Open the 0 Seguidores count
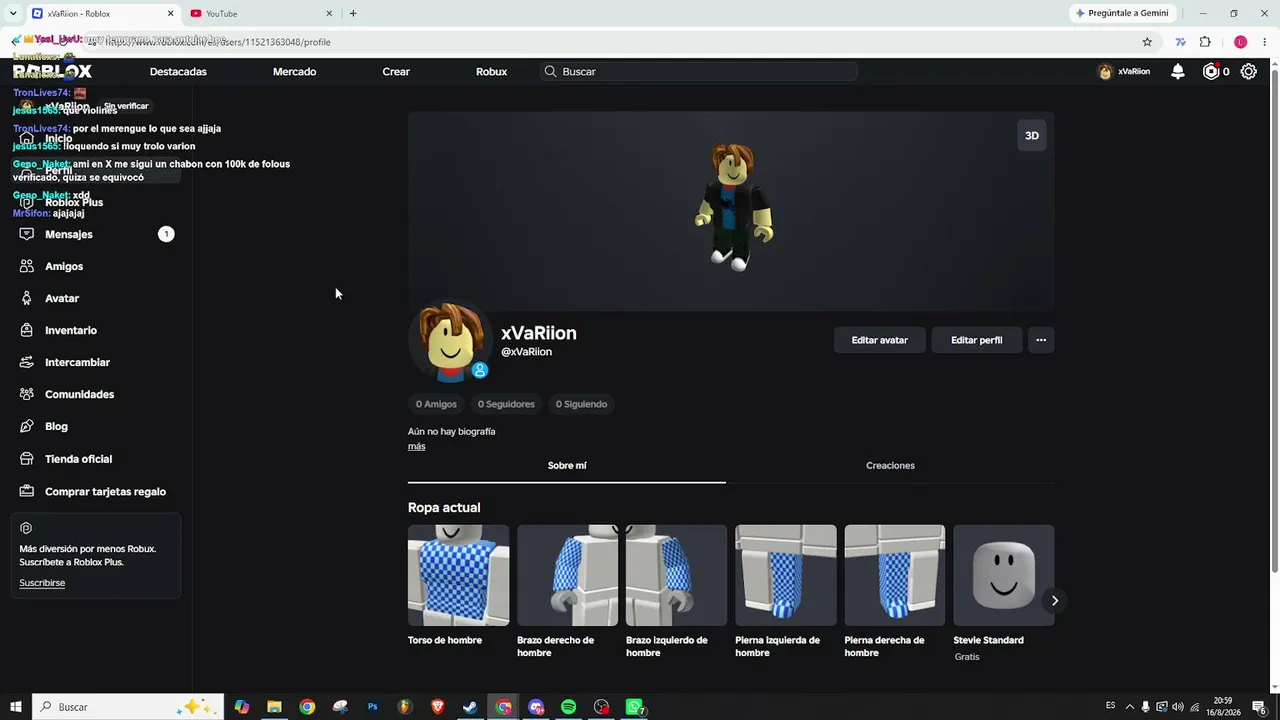Screen dimensions: 1280x720 (506, 404)
